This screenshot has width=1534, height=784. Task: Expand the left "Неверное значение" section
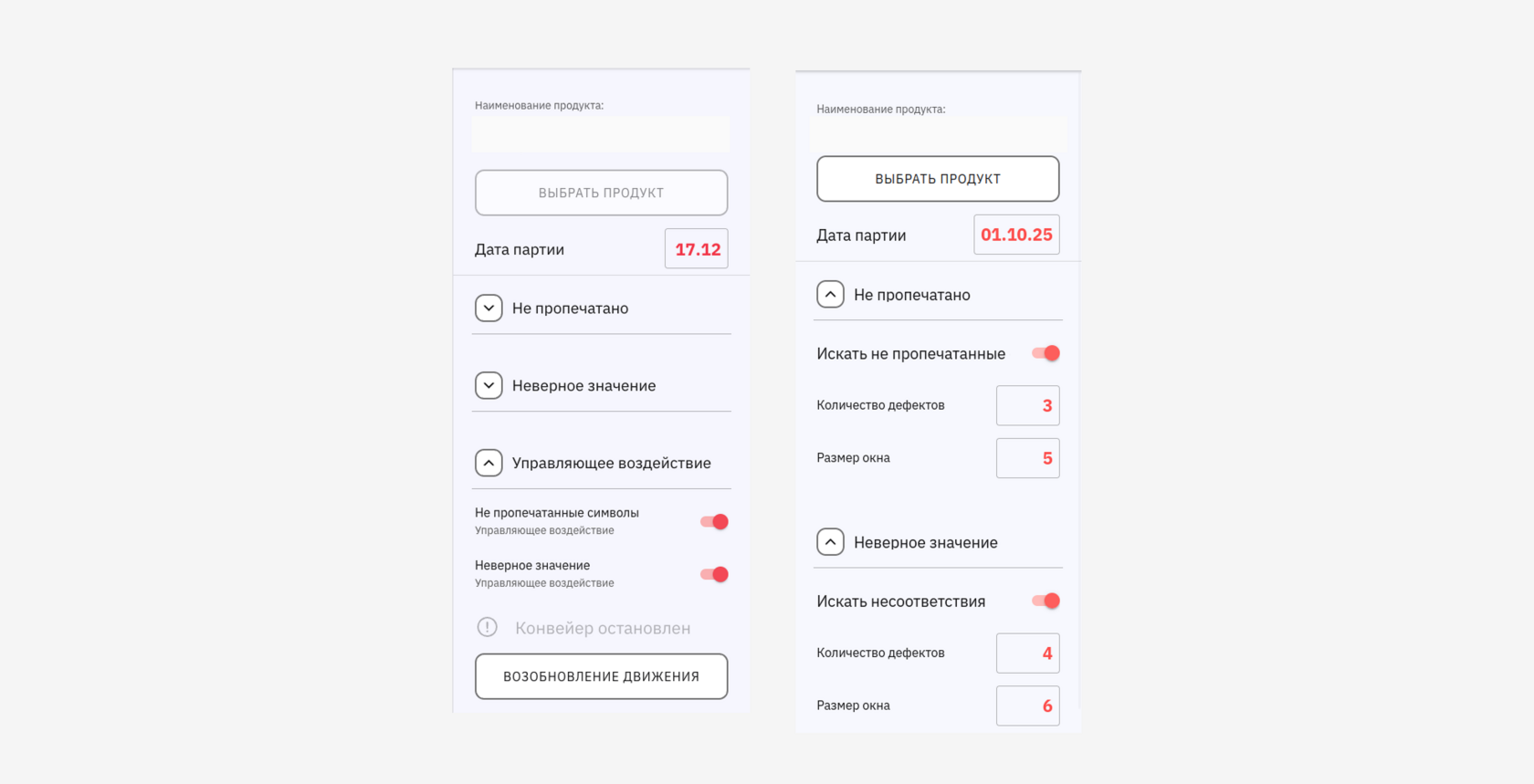pyautogui.click(x=489, y=385)
